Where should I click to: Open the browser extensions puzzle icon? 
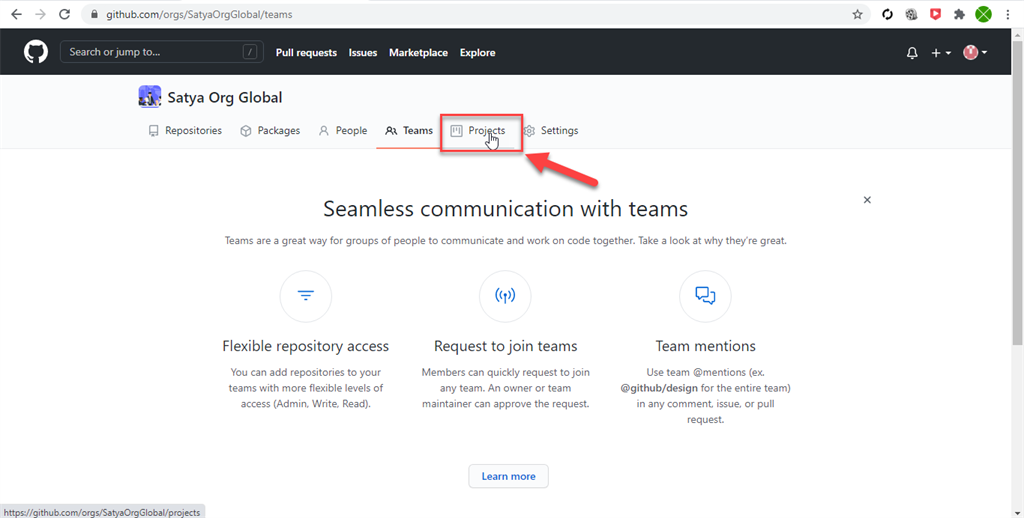[x=959, y=14]
